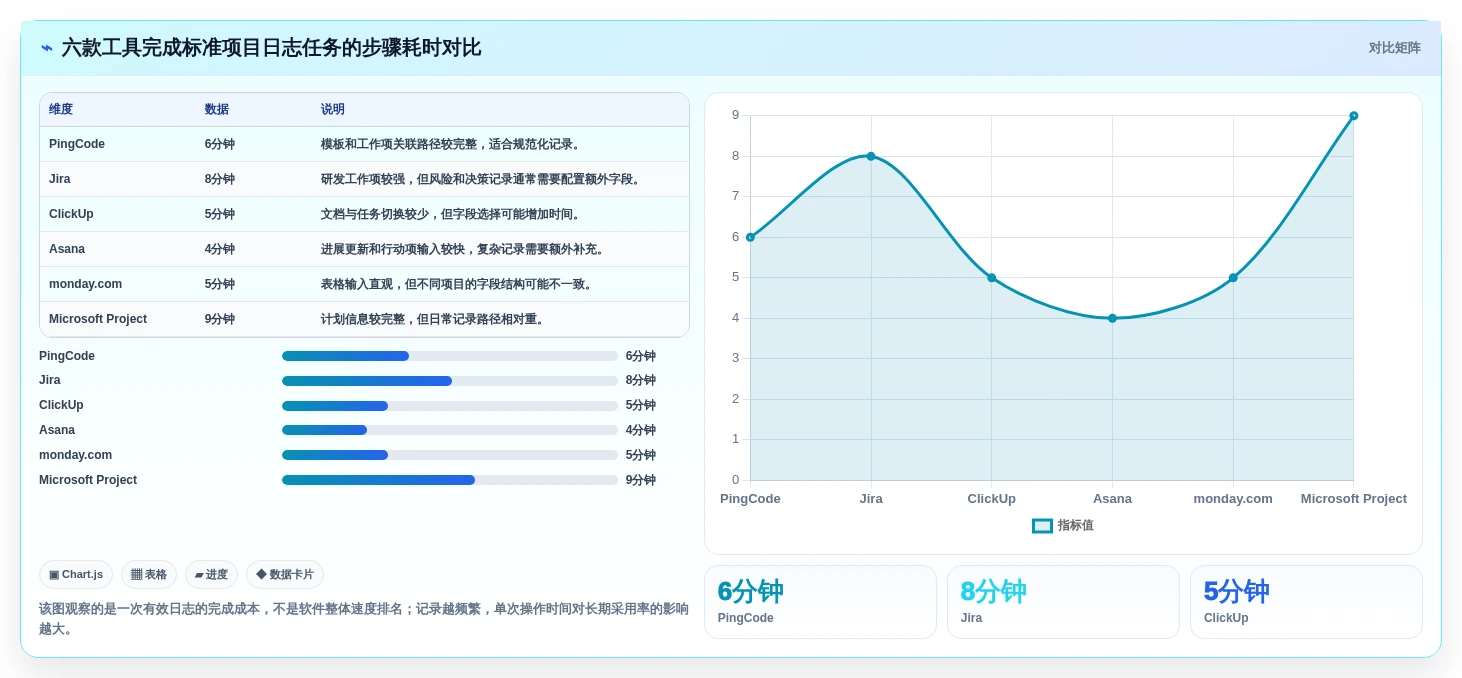Click the Microsoft Project progress bar
Screen dimensions: 1462x678
(450, 480)
